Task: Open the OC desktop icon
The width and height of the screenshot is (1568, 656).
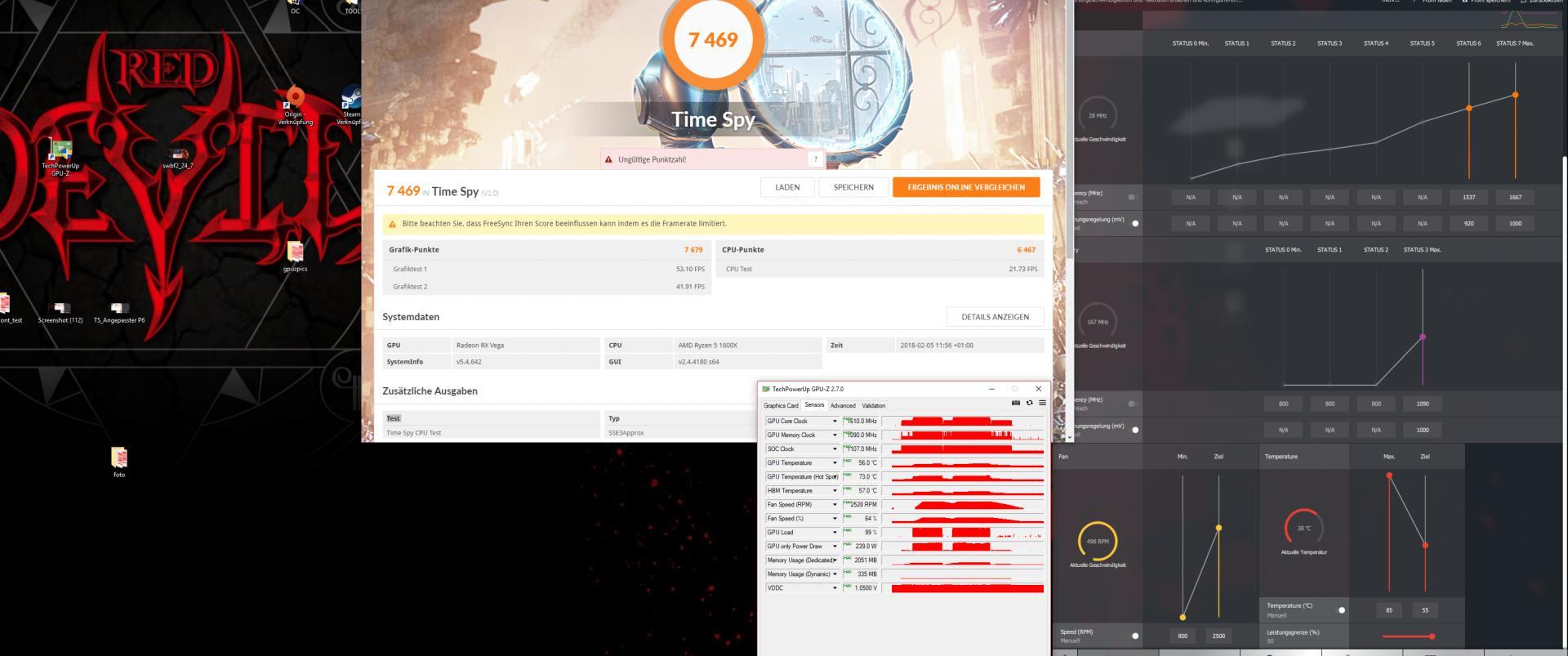Action: pos(295,7)
